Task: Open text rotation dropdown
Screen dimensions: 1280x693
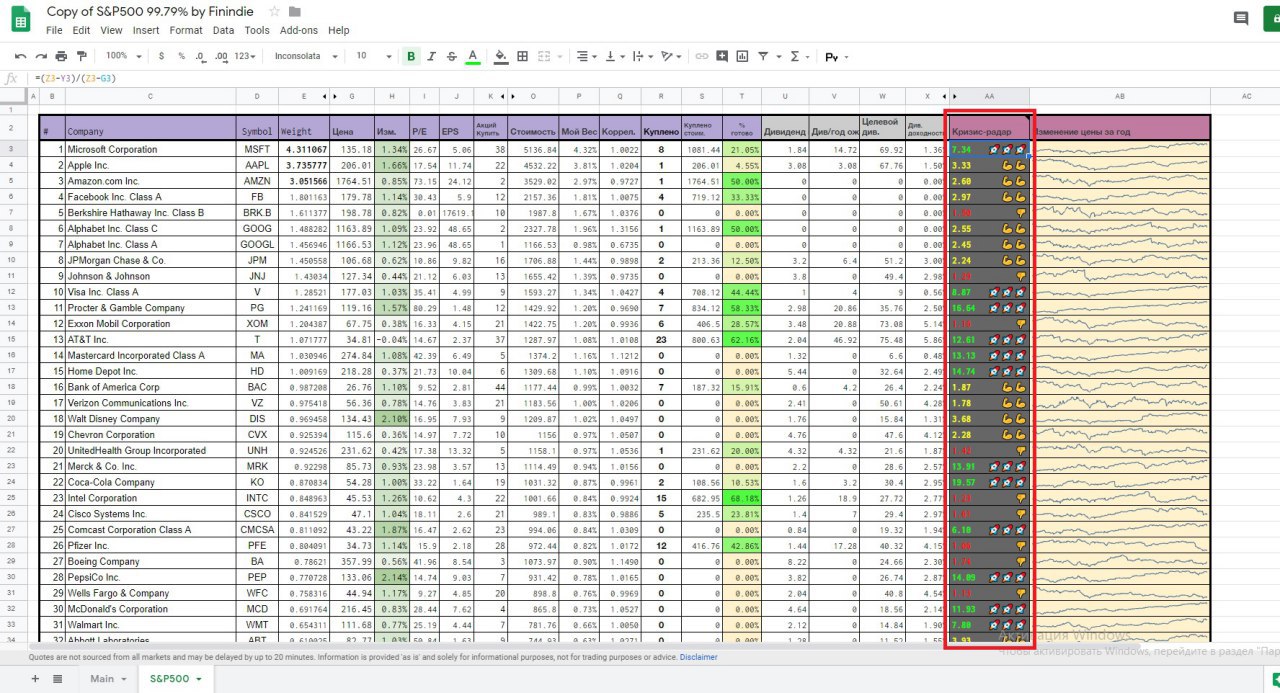Action: 672,56
